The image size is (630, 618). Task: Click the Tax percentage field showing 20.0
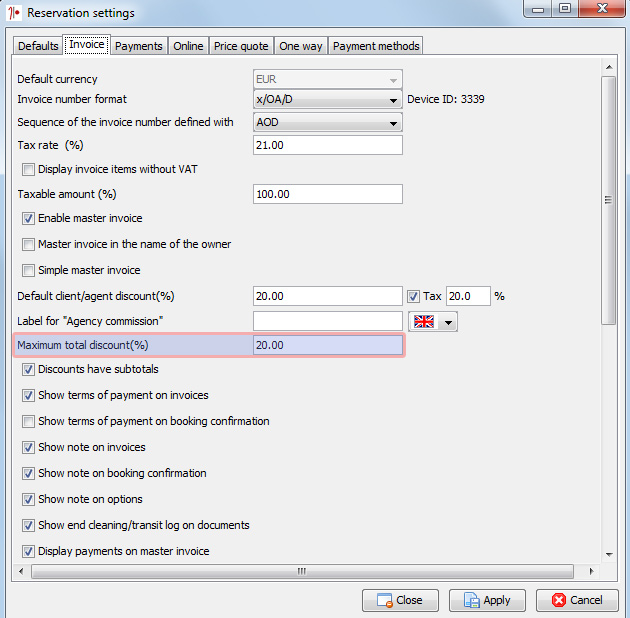[468, 296]
